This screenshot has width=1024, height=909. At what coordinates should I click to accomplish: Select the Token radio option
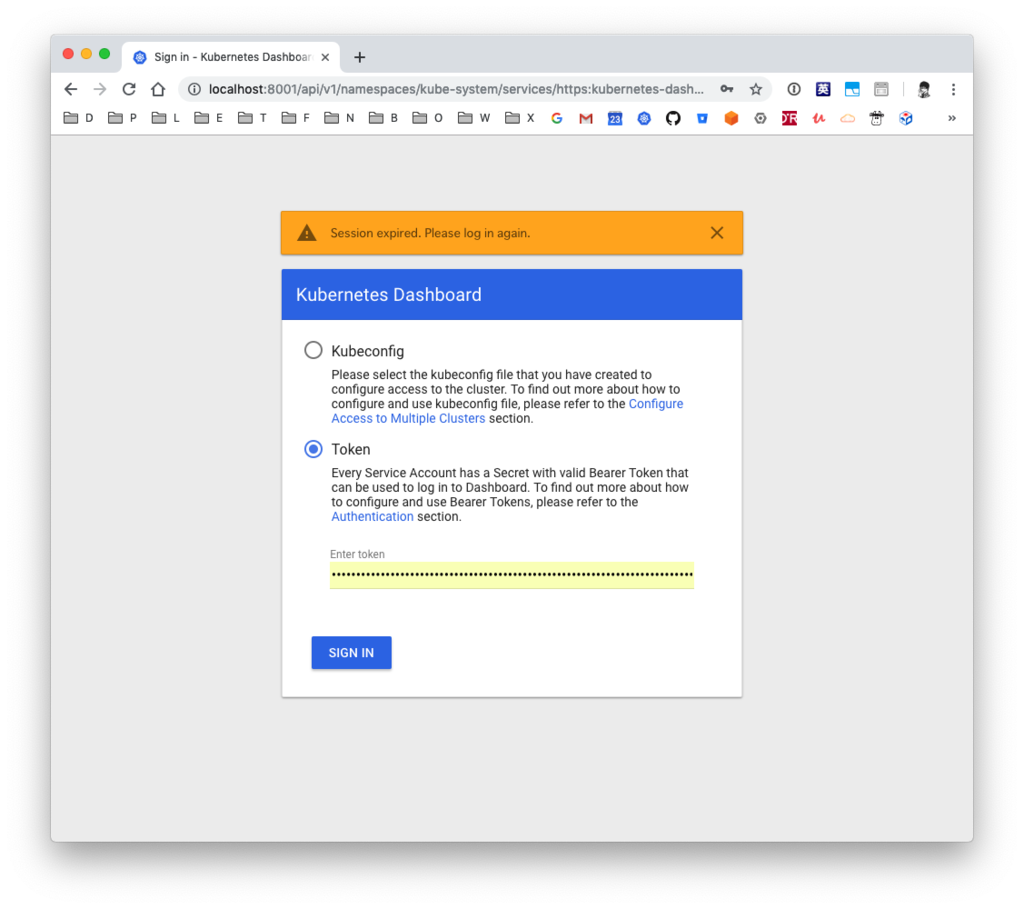click(313, 449)
